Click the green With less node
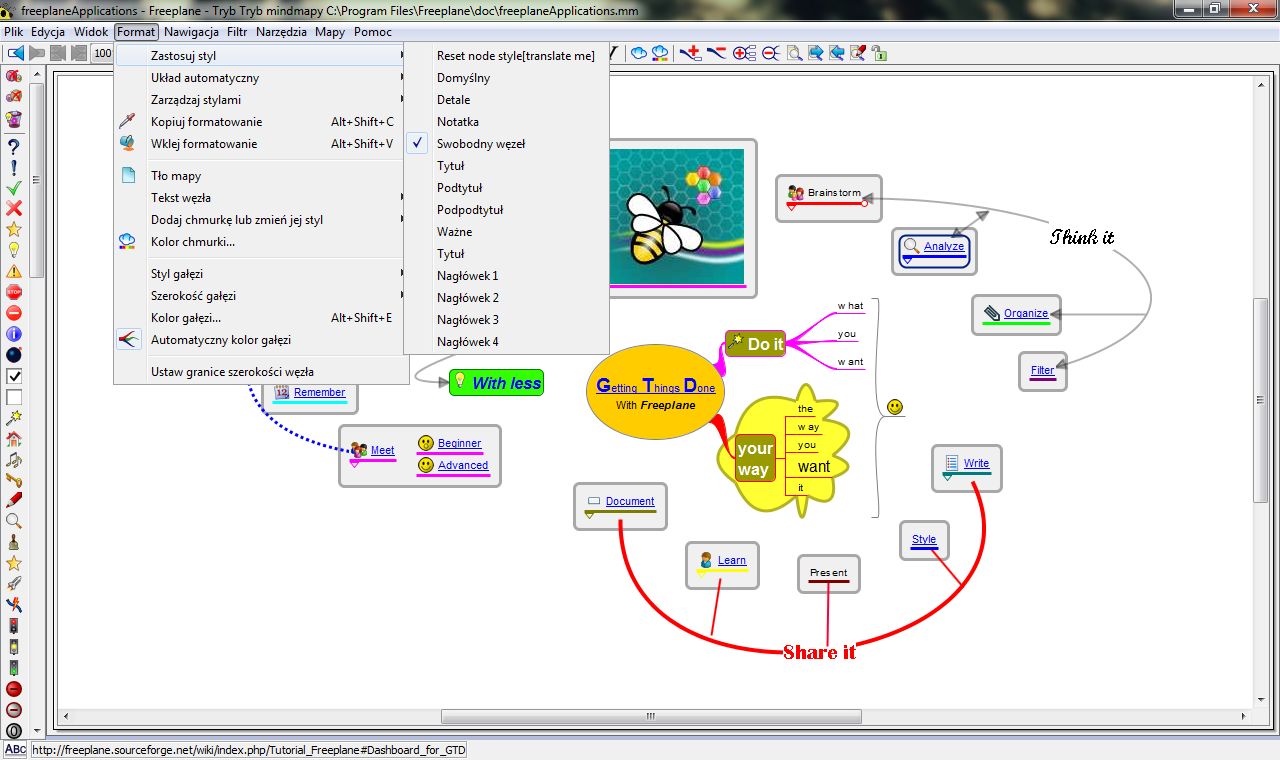The height and width of the screenshot is (760, 1280). tap(497, 383)
